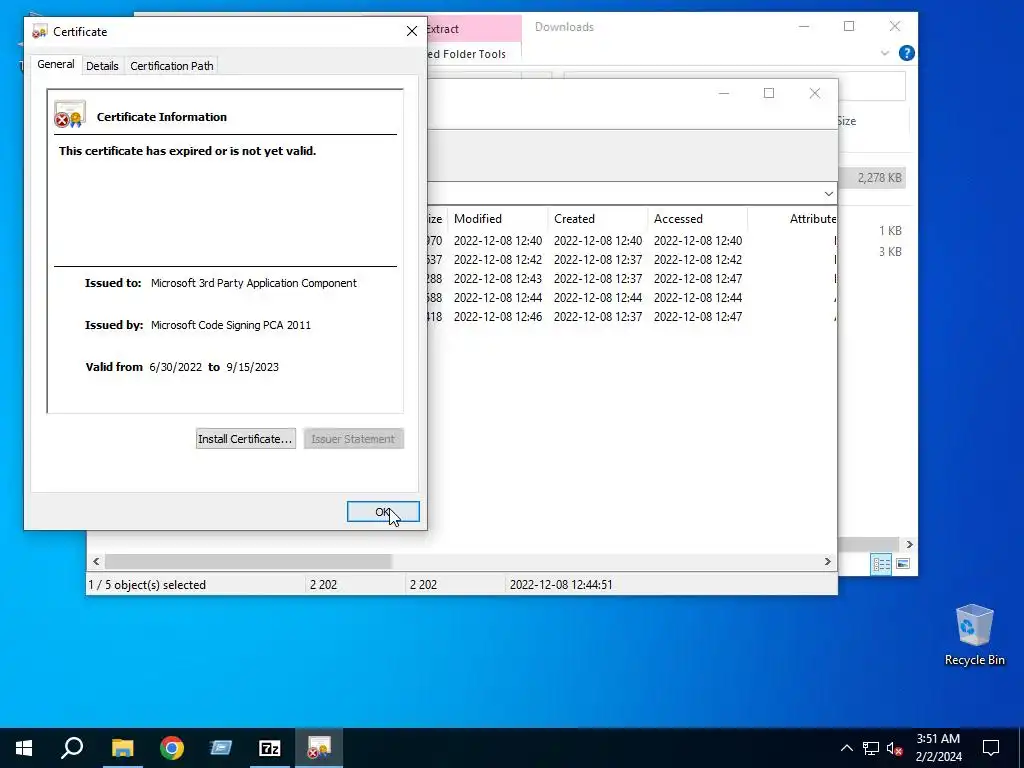This screenshot has height=768, width=1024.
Task: Sort by the Created column header
Action: pyautogui.click(x=598, y=219)
